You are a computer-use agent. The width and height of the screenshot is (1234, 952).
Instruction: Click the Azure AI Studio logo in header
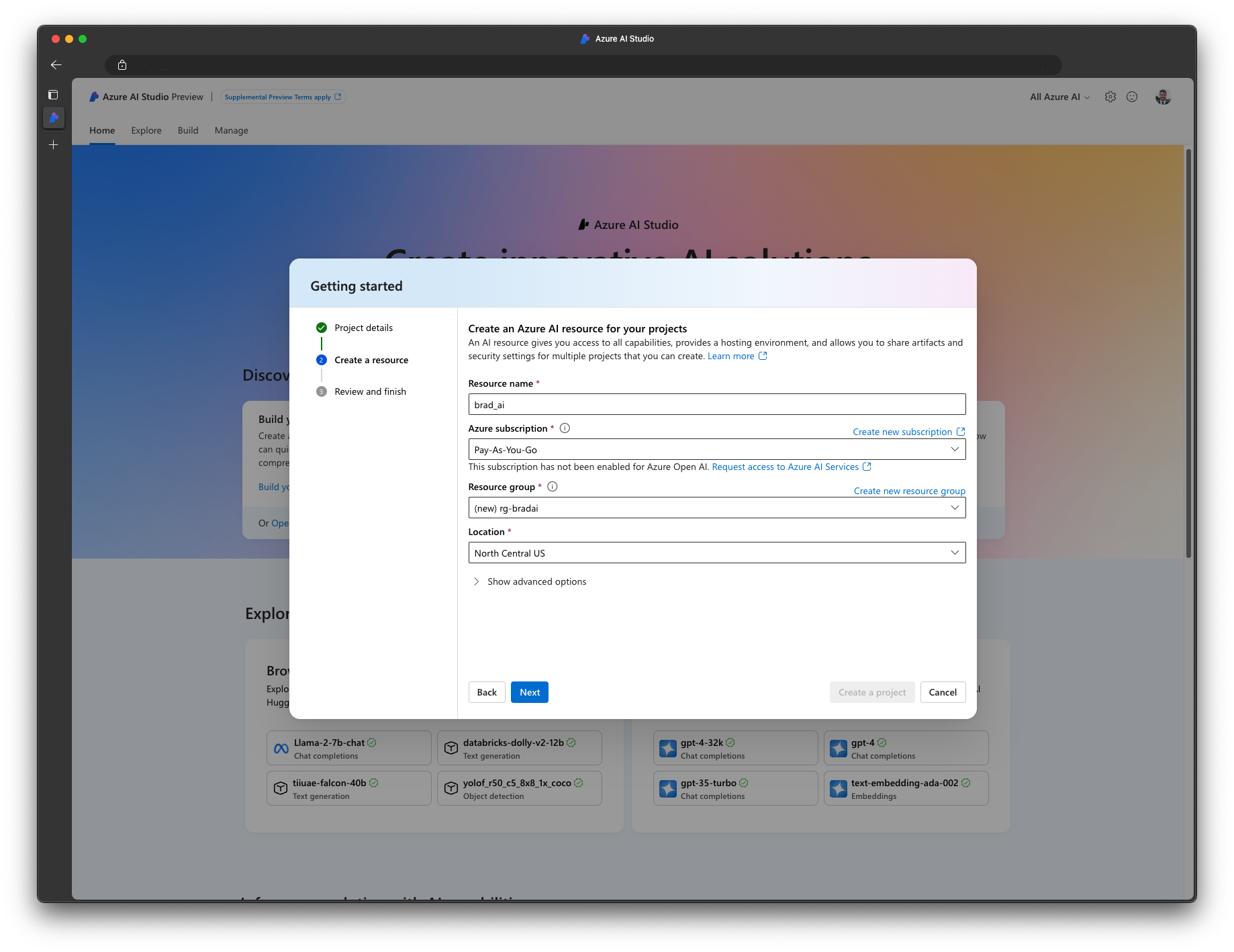pyautogui.click(x=94, y=97)
